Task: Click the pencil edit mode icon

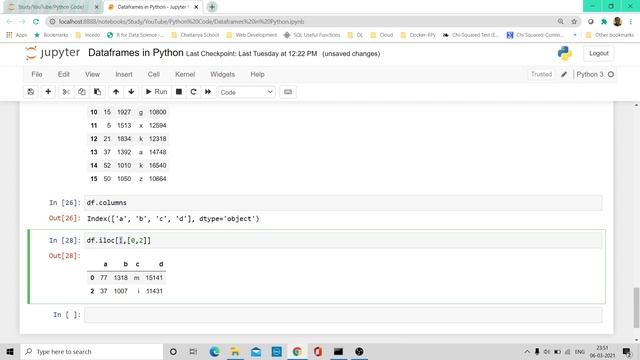Action: click(x=564, y=74)
